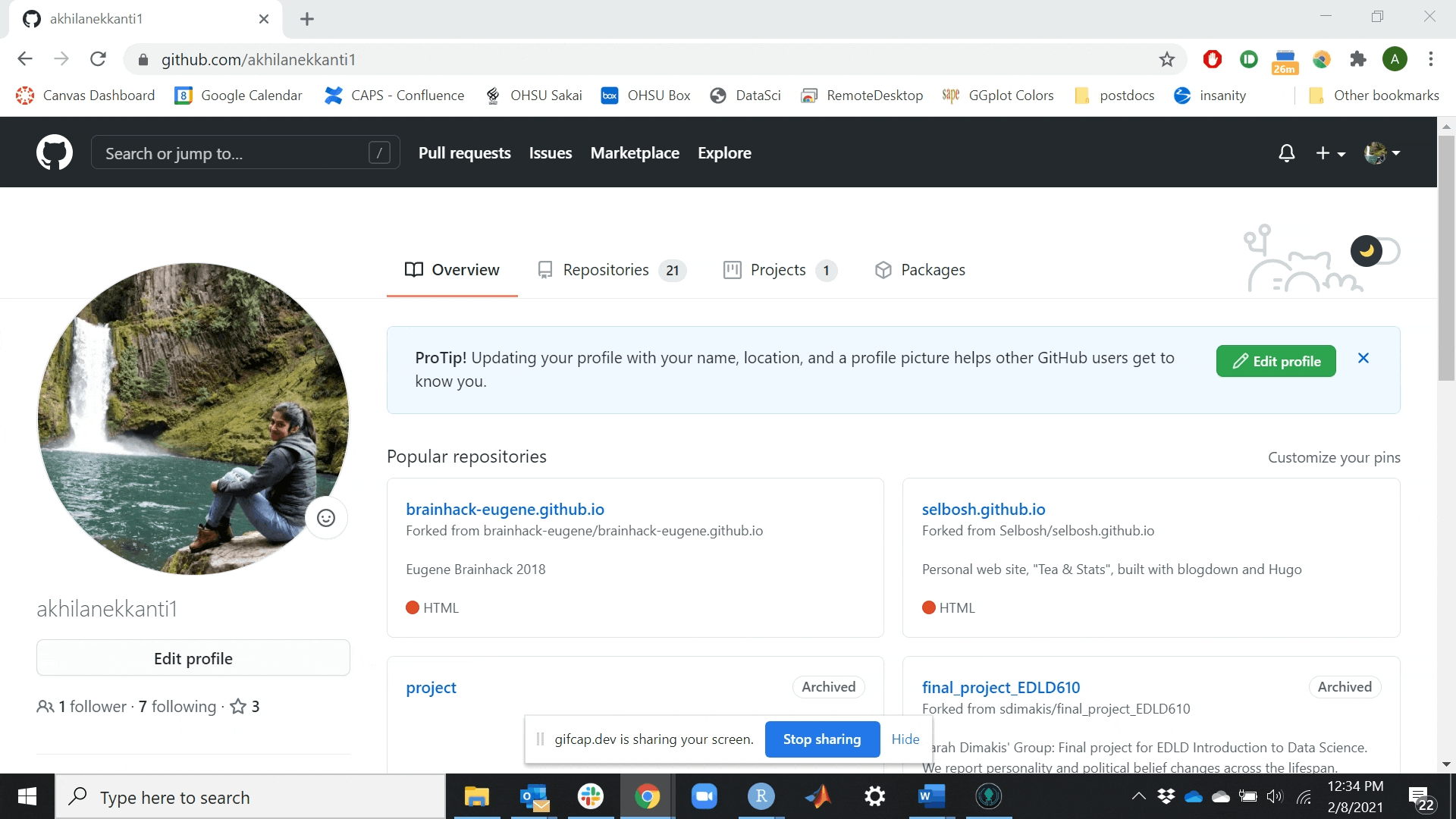
Task: Reload the page
Action: point(98,59)
